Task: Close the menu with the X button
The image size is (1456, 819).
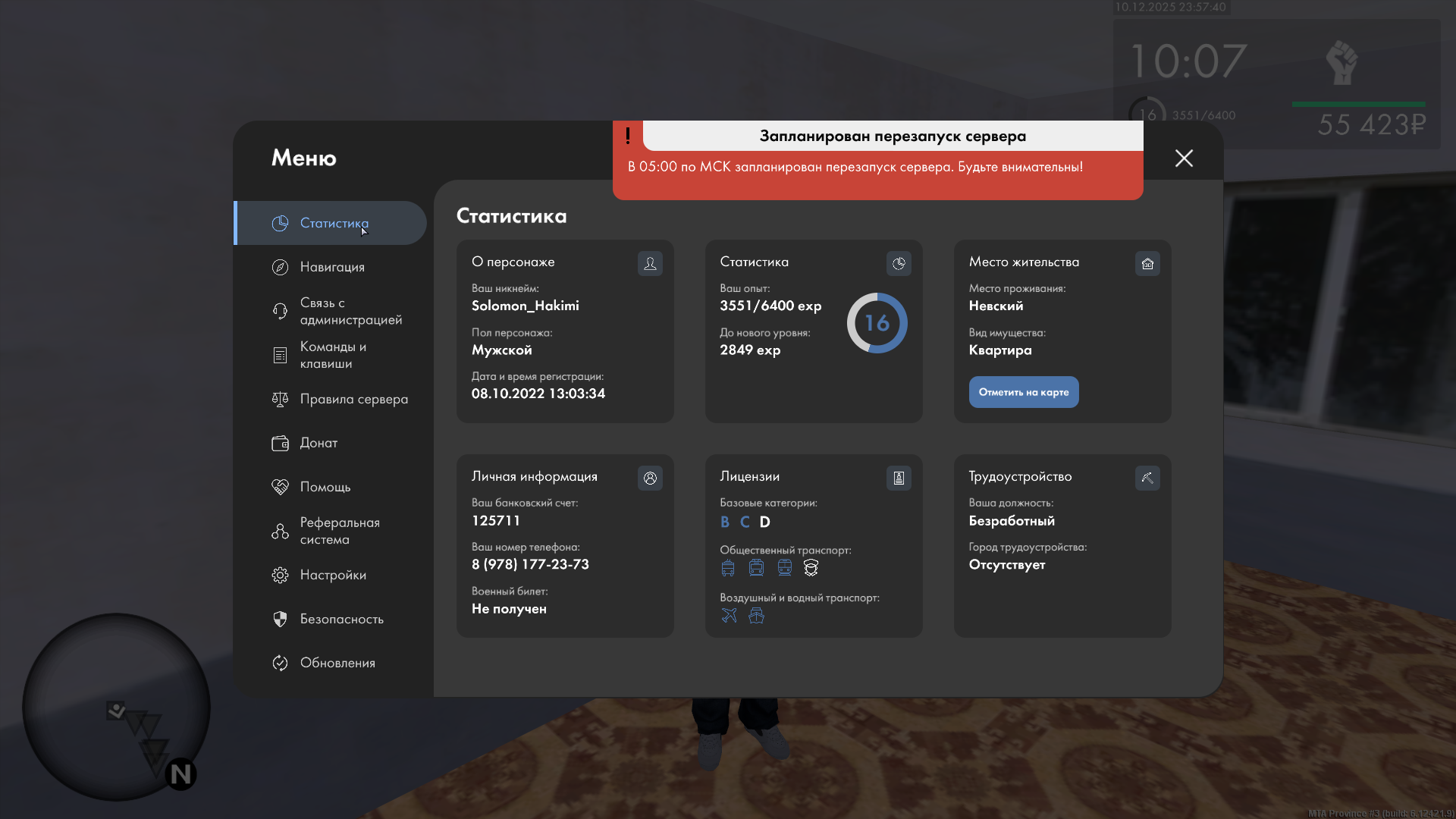Action: pos(1184,158)
